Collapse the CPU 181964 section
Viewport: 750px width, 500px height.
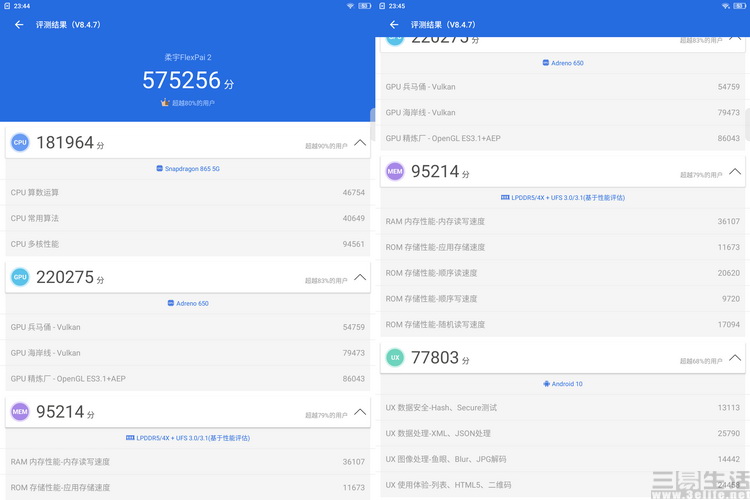click(x=360, y=143)
